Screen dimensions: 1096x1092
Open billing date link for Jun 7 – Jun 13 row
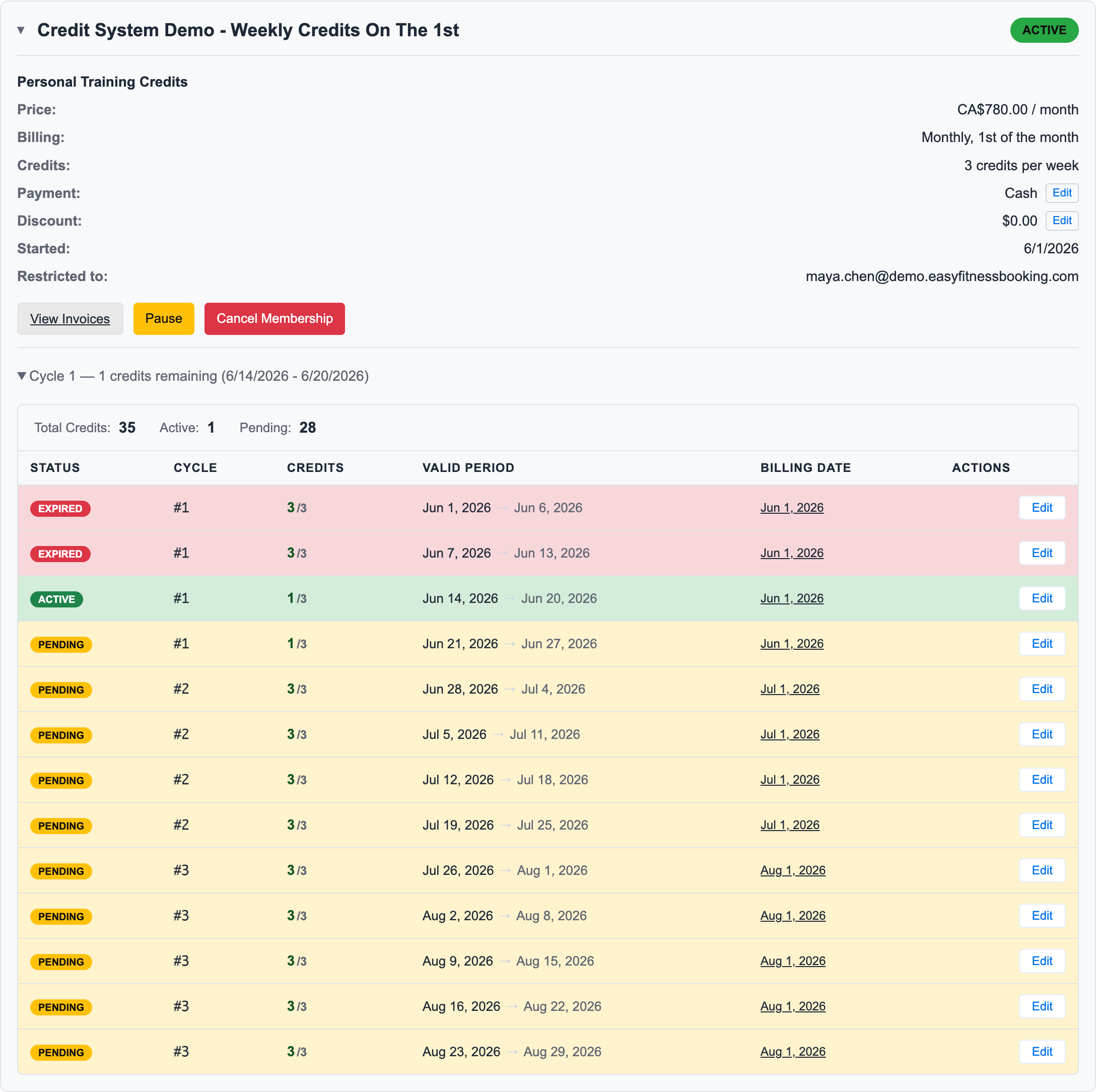tap(792, 553)
